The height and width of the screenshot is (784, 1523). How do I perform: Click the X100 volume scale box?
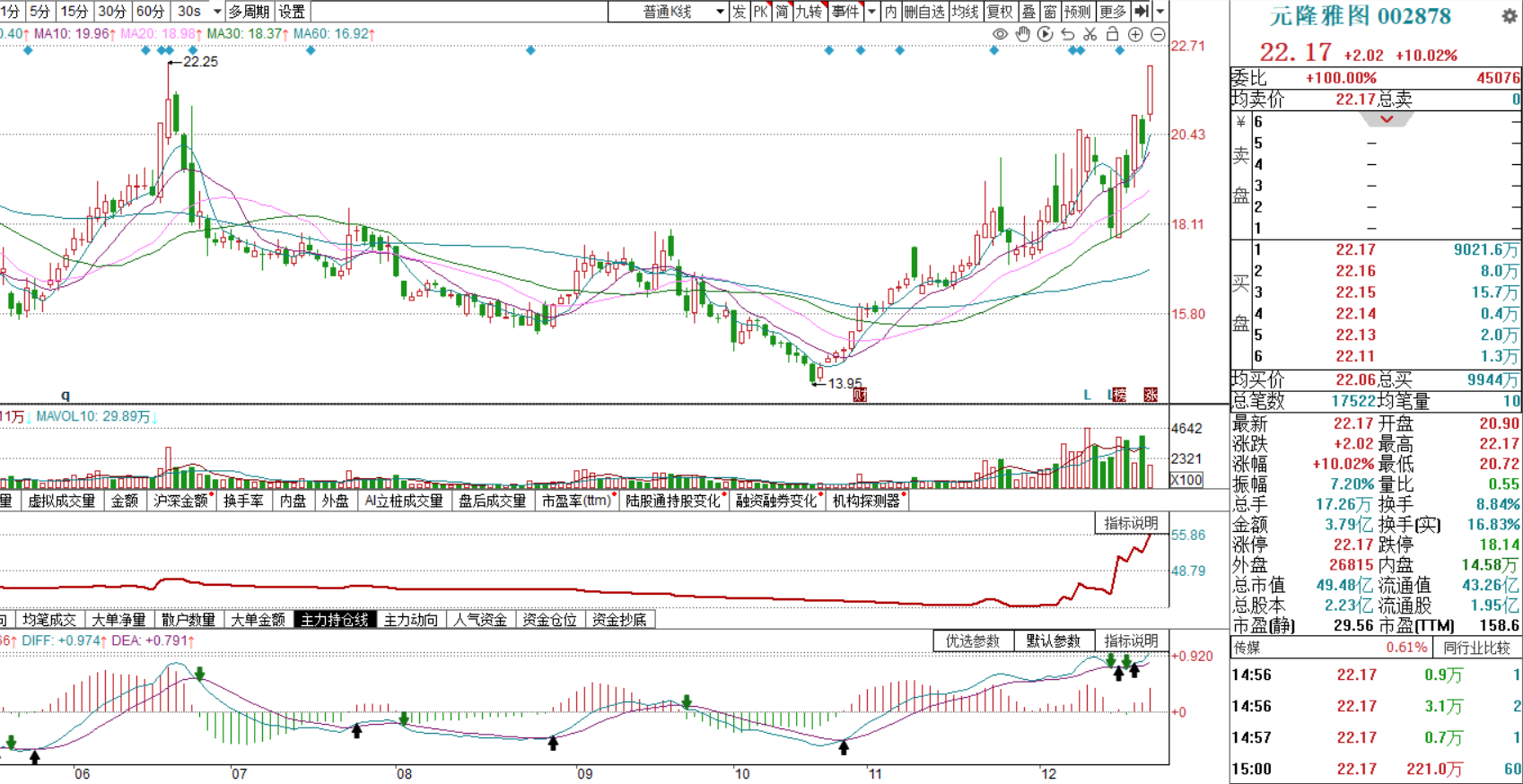(x=1186, y=480)
